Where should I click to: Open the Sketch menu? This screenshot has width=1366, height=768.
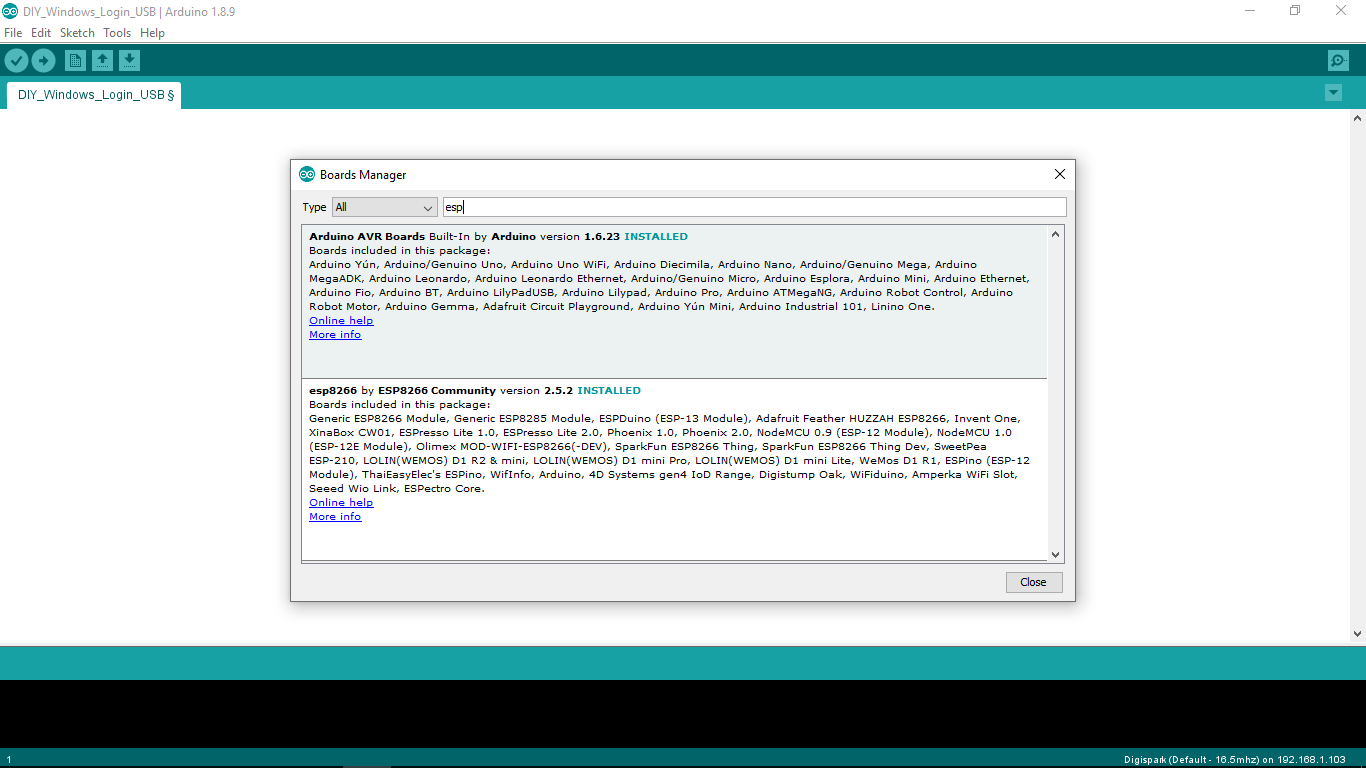click(x=77, y=33)
